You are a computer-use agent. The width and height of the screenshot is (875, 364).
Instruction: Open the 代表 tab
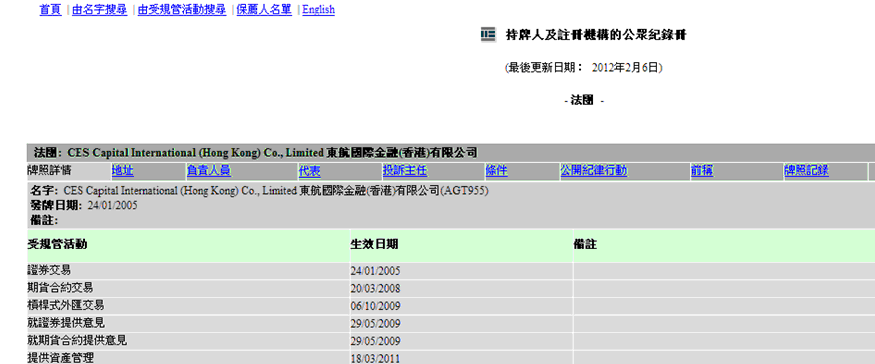310,171
